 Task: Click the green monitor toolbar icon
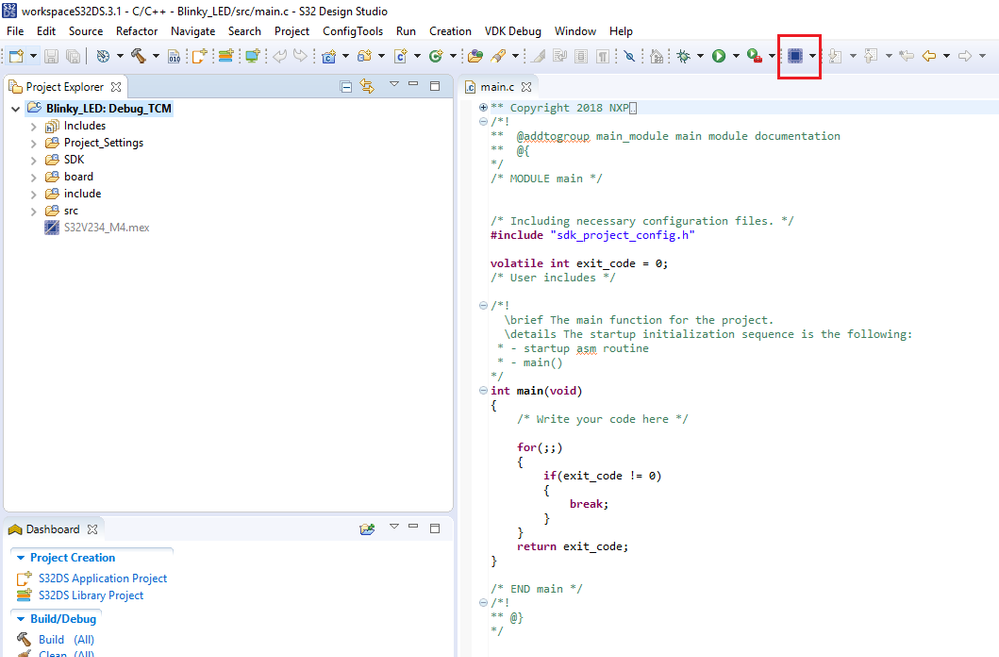252,56
